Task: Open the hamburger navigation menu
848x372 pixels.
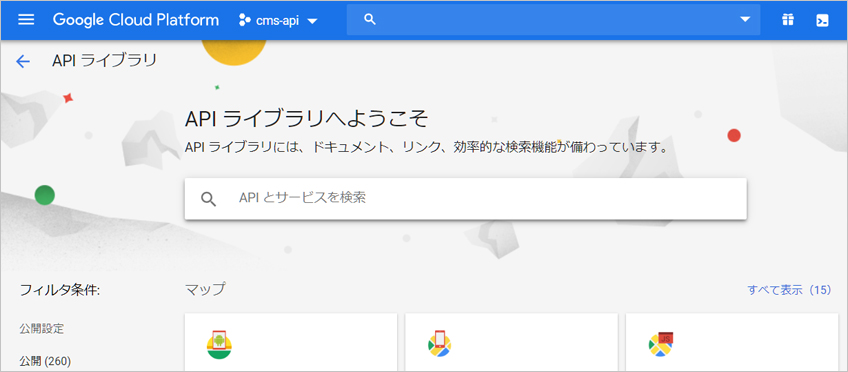Action: (x=26, y=20)
